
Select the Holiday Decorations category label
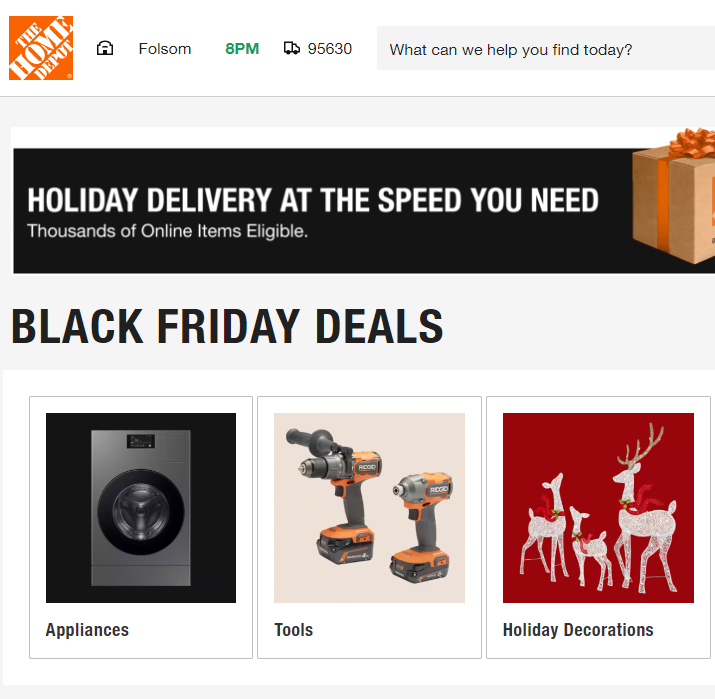578,630
